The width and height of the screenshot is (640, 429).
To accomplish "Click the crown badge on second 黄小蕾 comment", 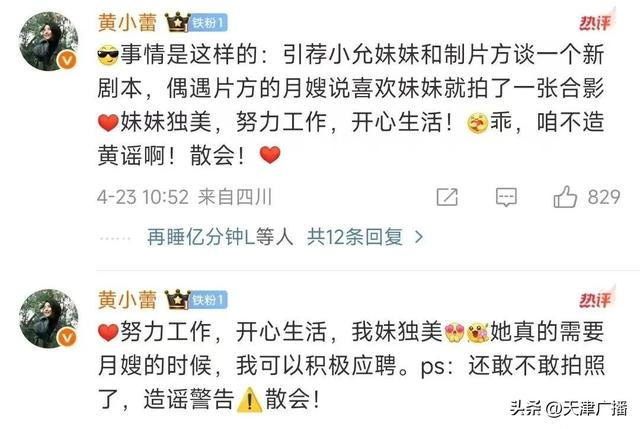I will (178, 299).
